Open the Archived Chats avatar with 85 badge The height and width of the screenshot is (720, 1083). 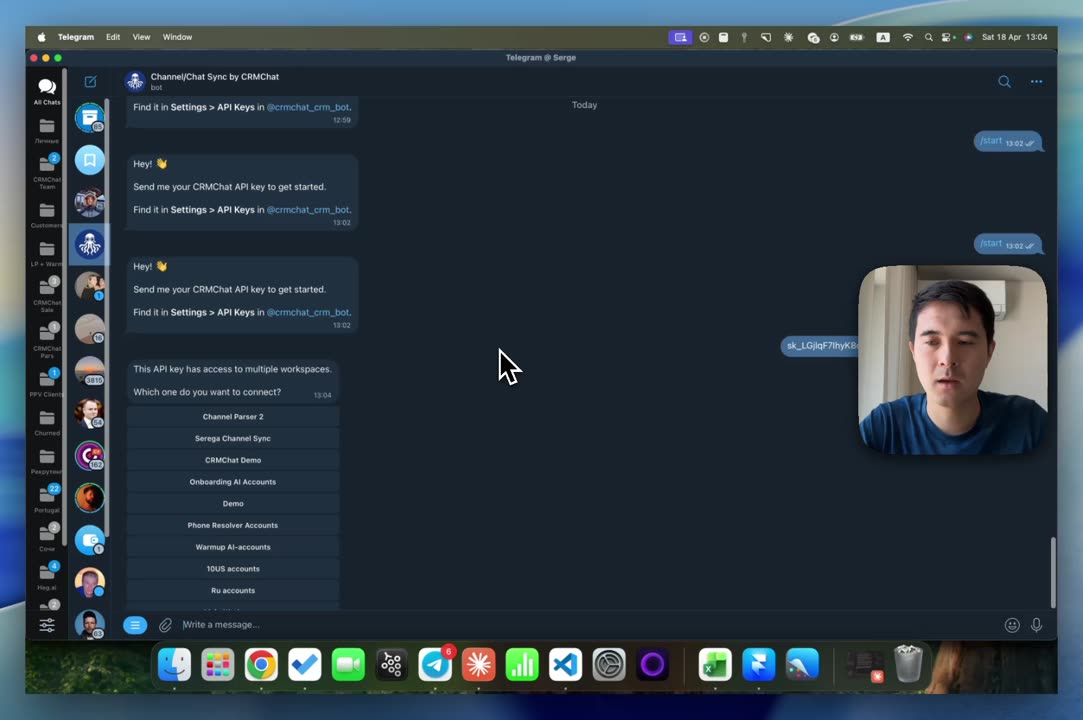click(90, 118)
